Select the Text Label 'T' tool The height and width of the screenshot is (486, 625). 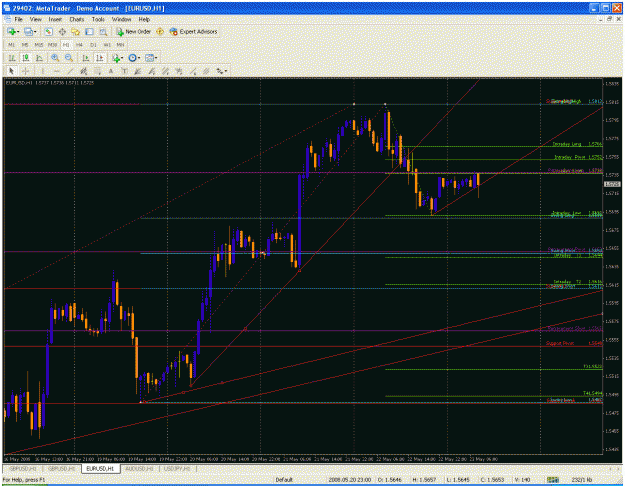124,71
